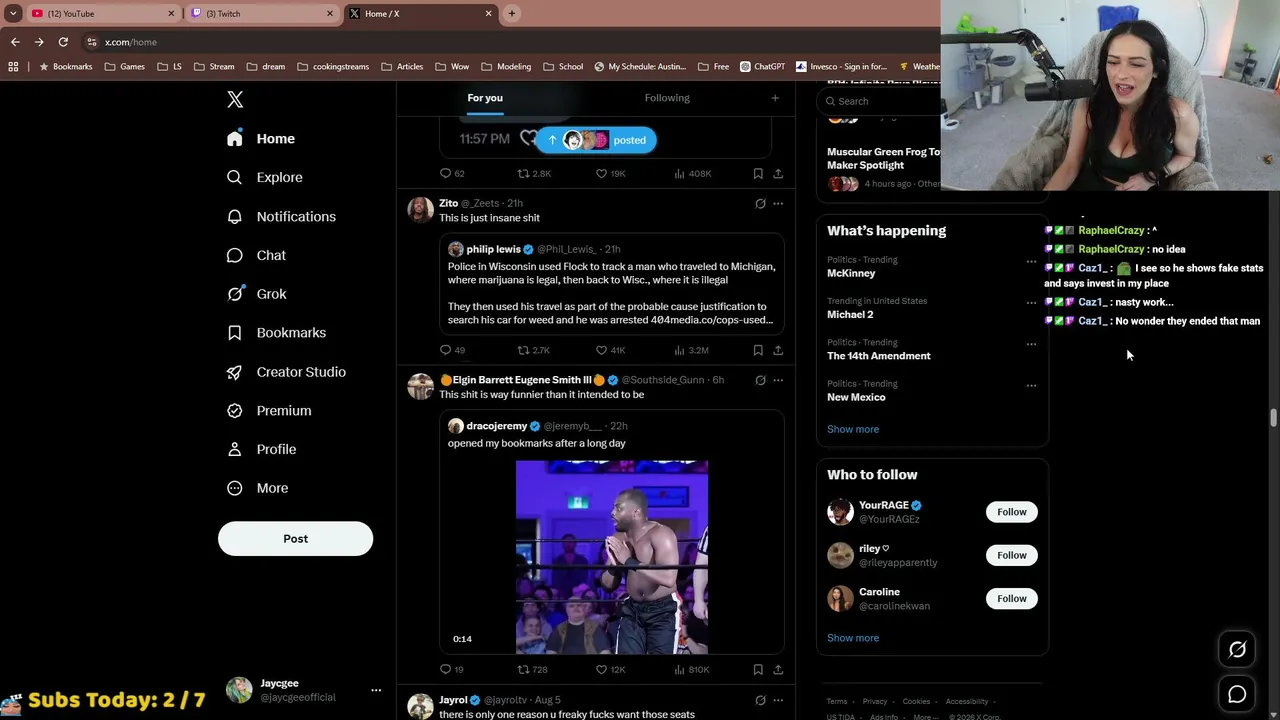Image resolution: width=1280 pixels, height=720 pixels.
Task: Show more under Who to follow
Action: 853,638
